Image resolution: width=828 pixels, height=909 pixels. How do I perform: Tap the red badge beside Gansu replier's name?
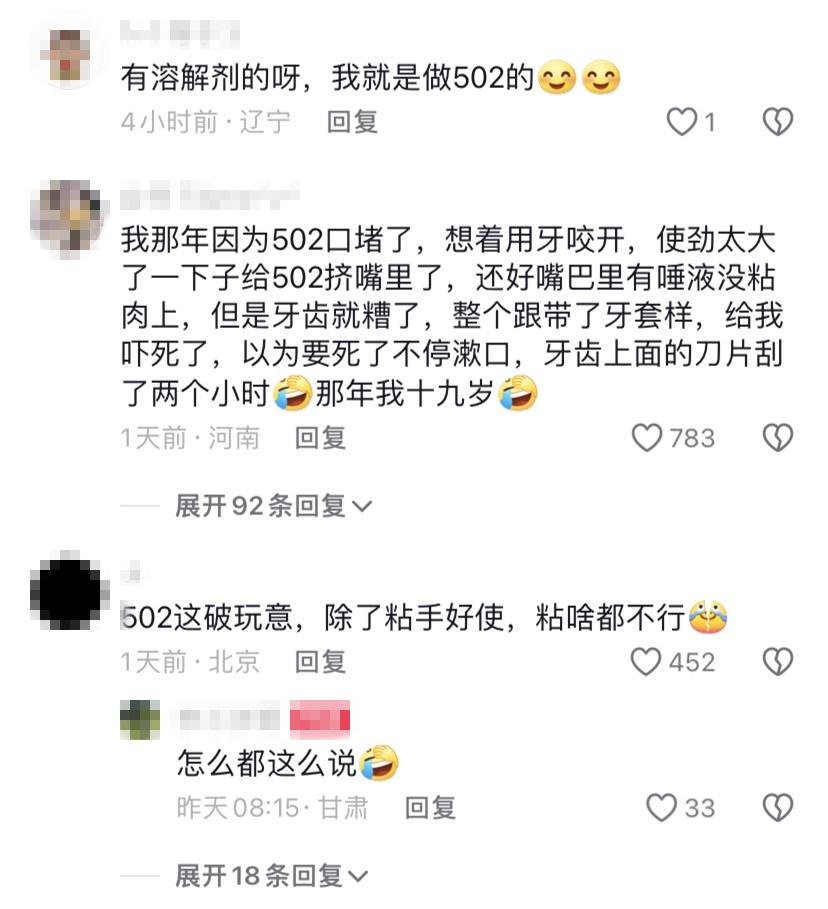click(x=320, y=719)
